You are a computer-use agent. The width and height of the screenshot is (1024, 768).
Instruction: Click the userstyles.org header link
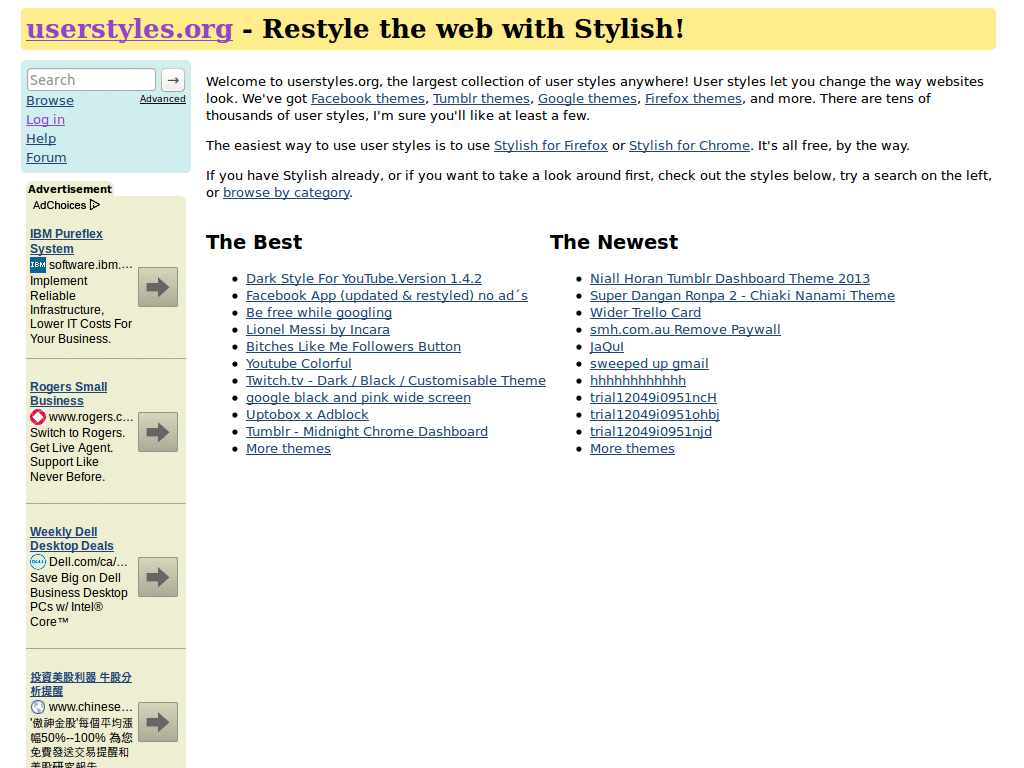coord(129,29)
